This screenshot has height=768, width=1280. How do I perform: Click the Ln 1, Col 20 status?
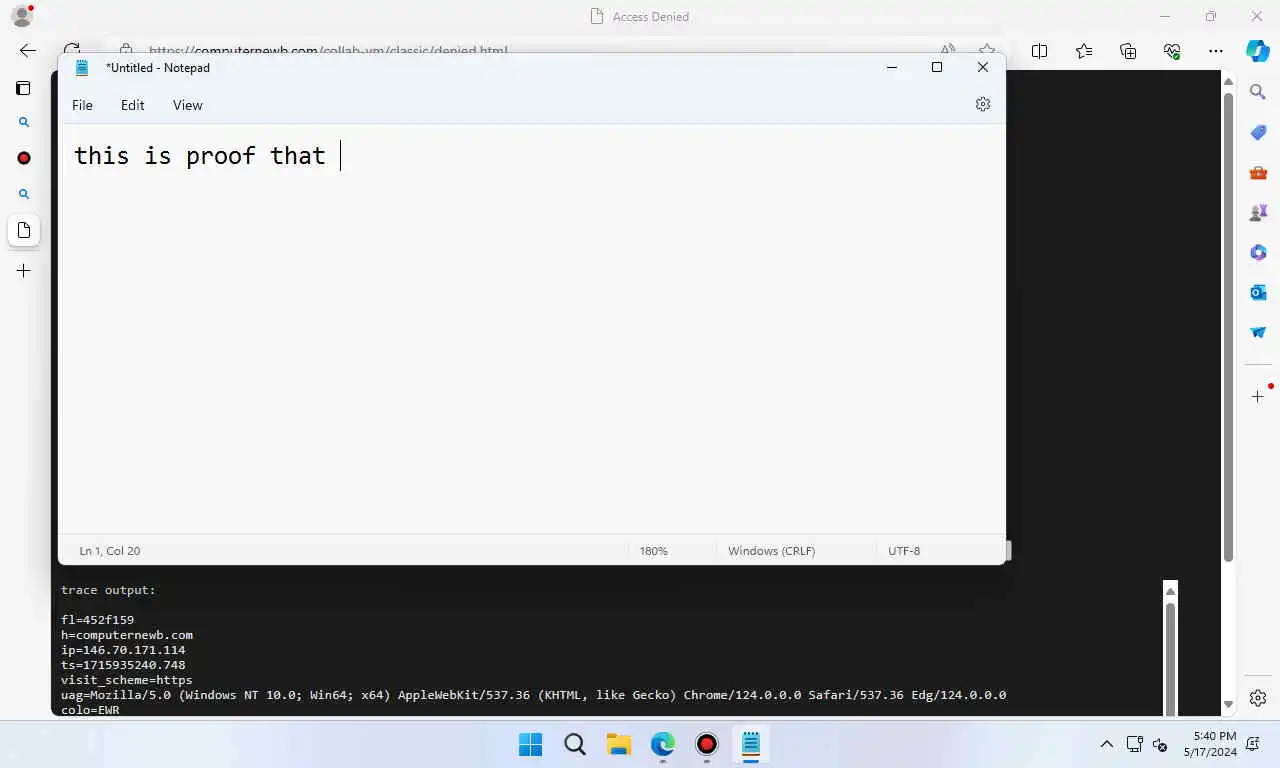[110, 551]
